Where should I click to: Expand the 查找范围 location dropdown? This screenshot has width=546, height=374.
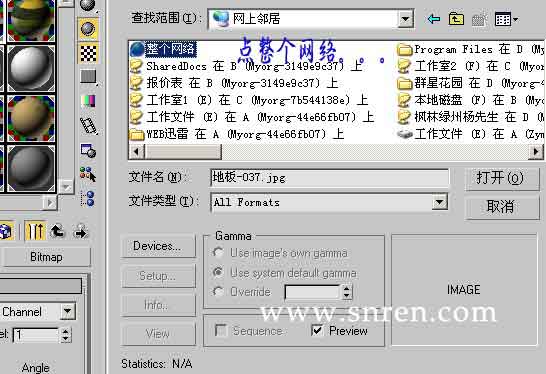(405, 19)
